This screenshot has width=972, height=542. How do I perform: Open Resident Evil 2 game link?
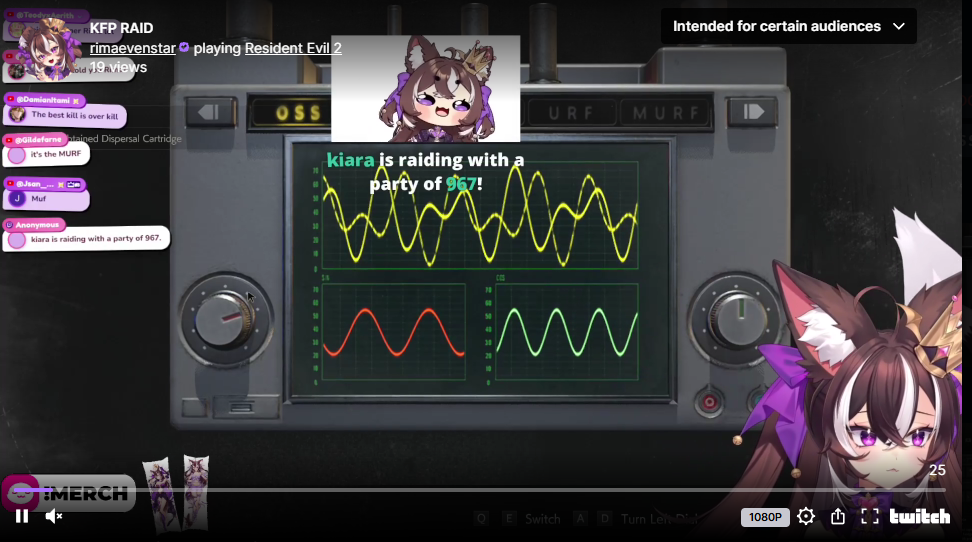point(293,48)
